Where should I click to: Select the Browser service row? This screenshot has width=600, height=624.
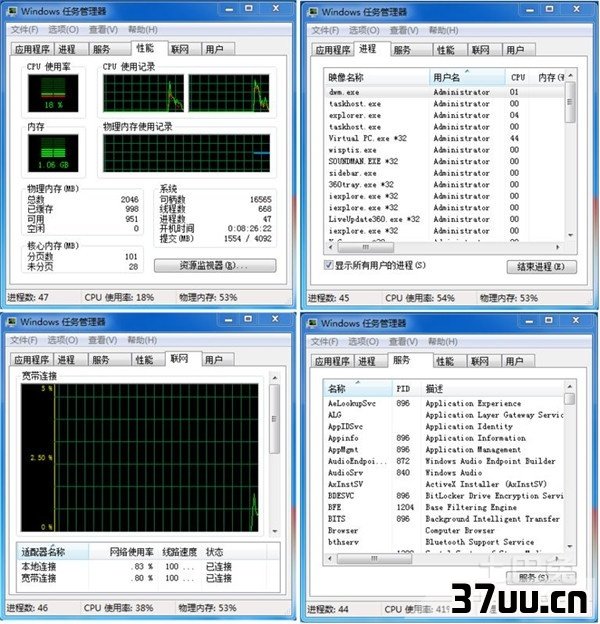click(x=444, y=530)
